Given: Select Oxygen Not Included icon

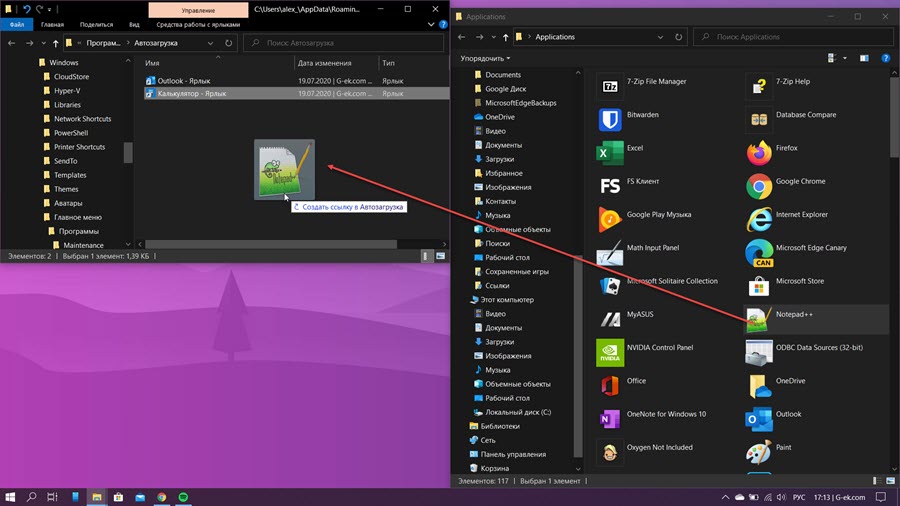Looking at the screenshot, I should point(610,453).
